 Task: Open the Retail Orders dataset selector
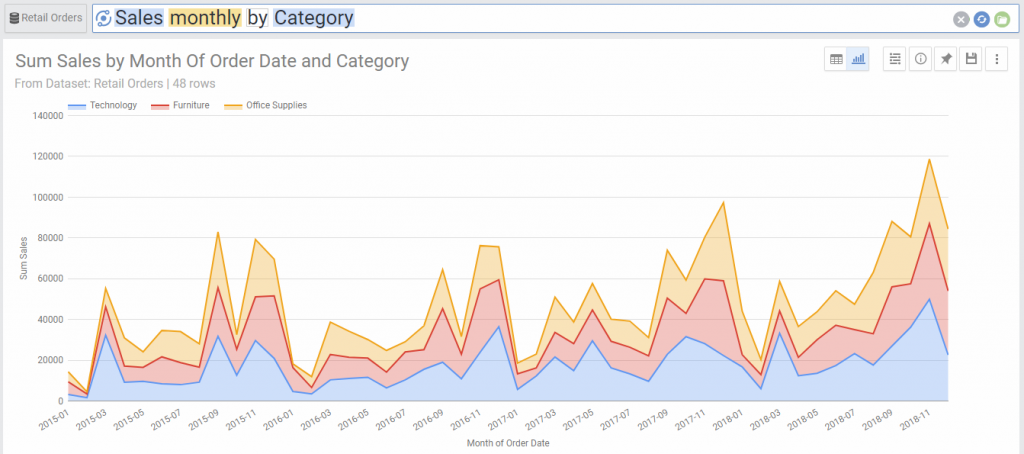[x=46, y=18]
